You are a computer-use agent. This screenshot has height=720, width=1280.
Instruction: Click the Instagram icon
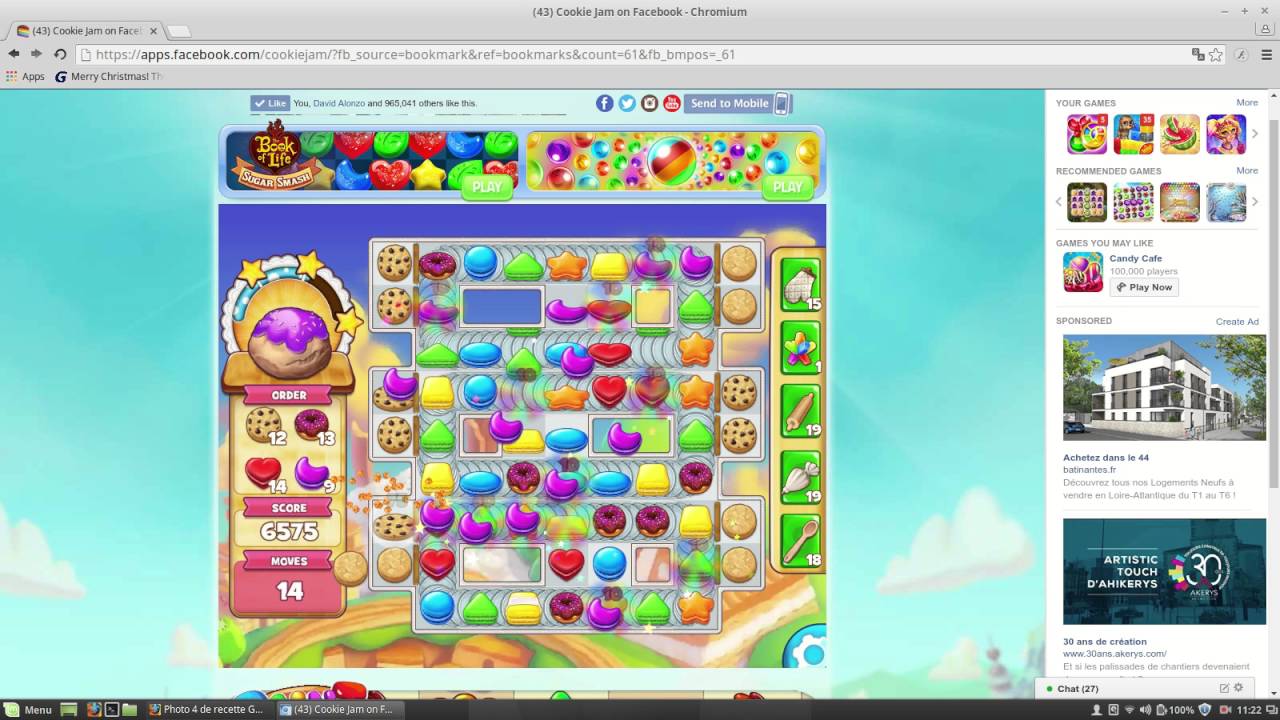pyautogui.click(x=650, y=103)
